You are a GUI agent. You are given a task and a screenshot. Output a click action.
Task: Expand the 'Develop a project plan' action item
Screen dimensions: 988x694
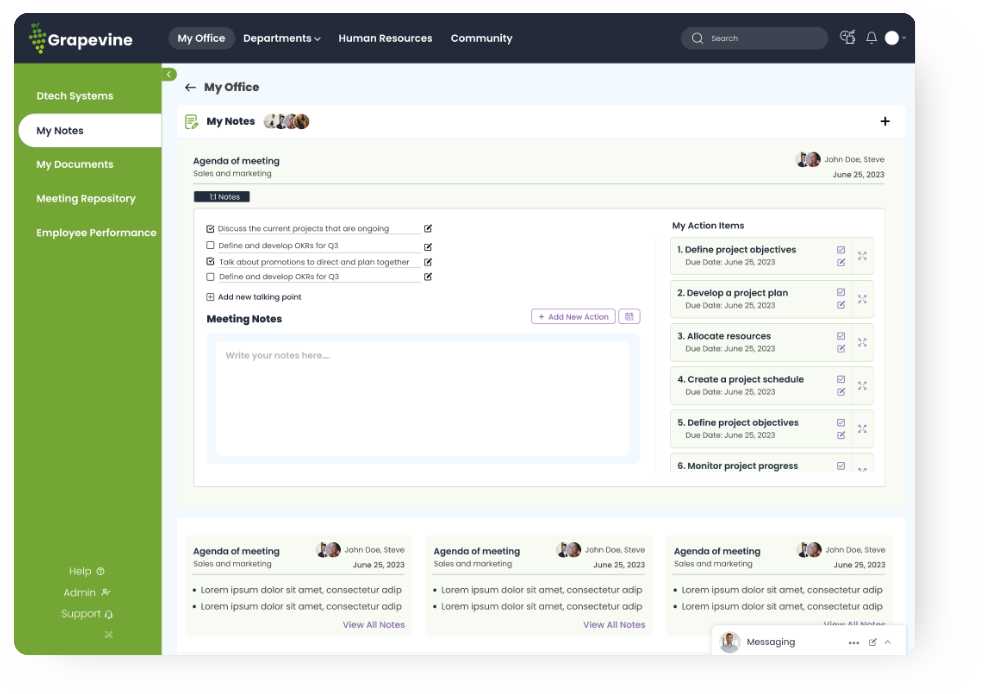coord(862,299)
